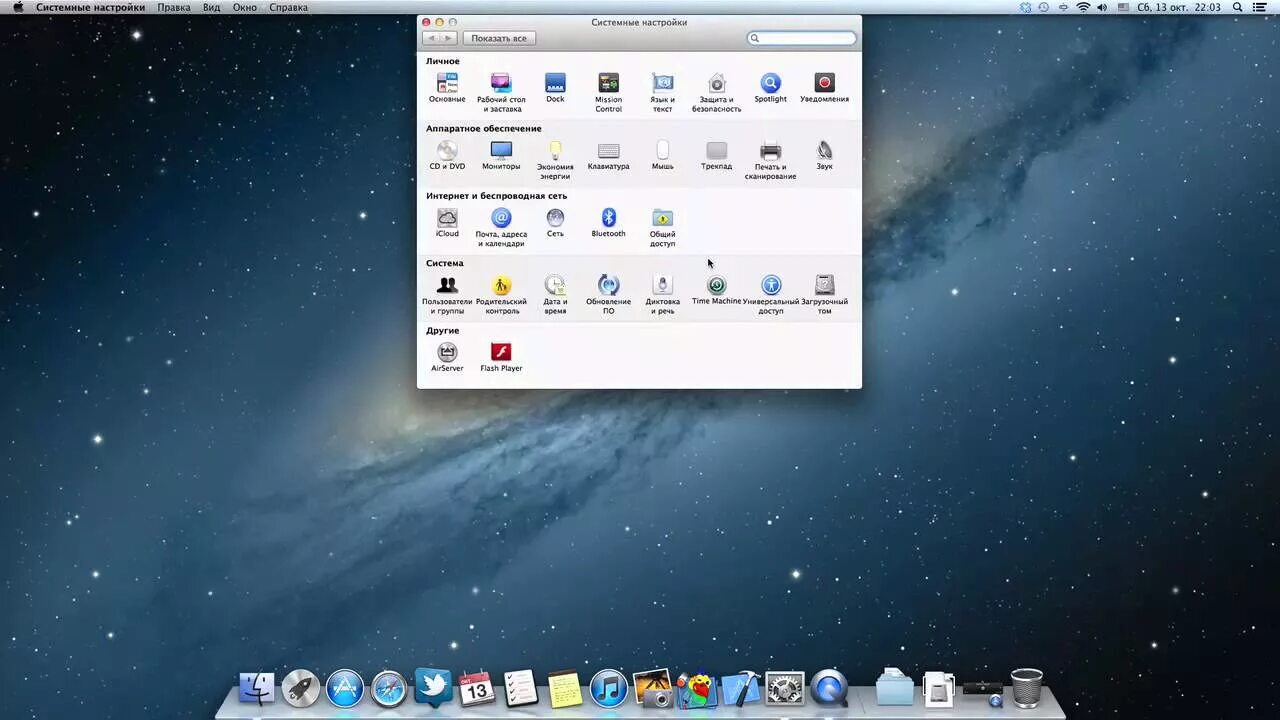Open Рабочий стол и заставка pane

pyautogui.click(x=501, y=92)
